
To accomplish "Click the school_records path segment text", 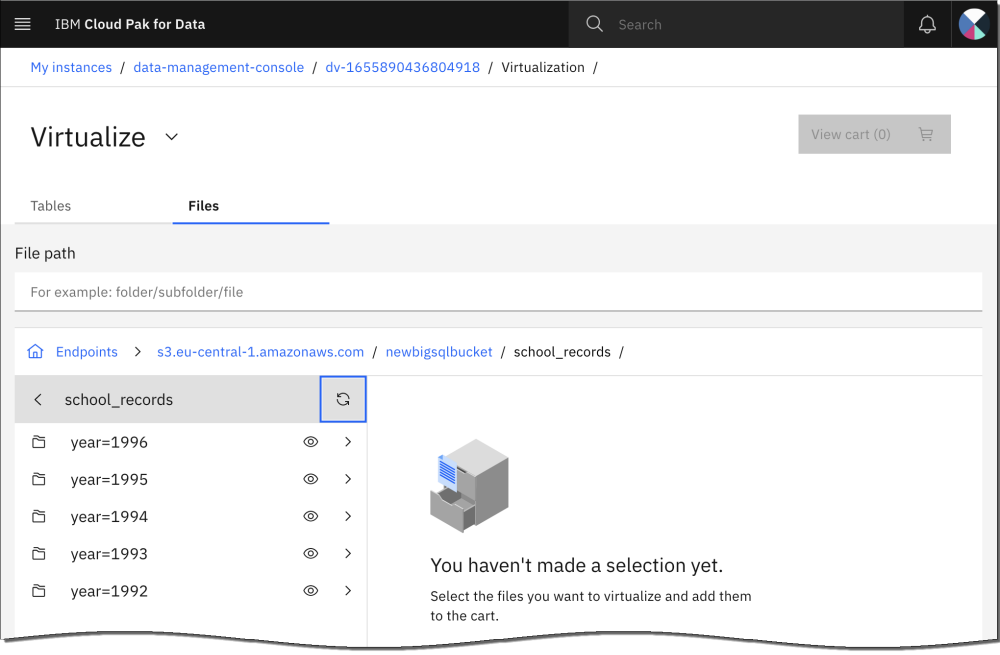I will [562, 351].
